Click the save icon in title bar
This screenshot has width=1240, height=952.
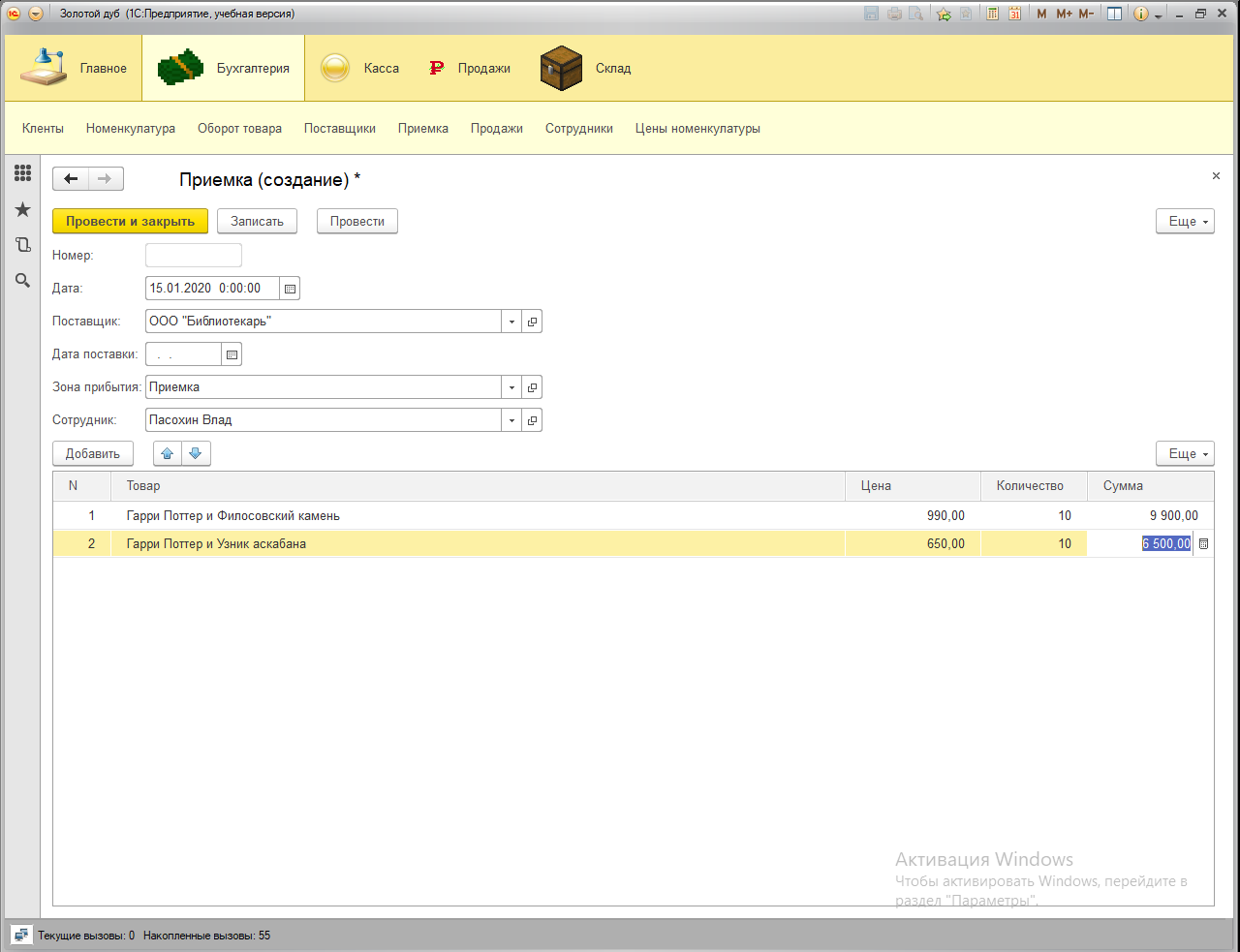point(871,14)
